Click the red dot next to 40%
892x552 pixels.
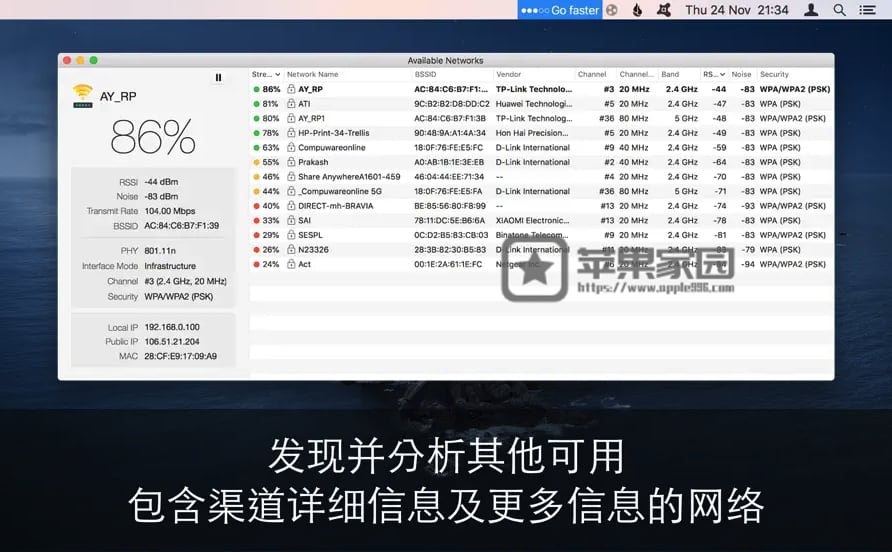pos(257,206)
